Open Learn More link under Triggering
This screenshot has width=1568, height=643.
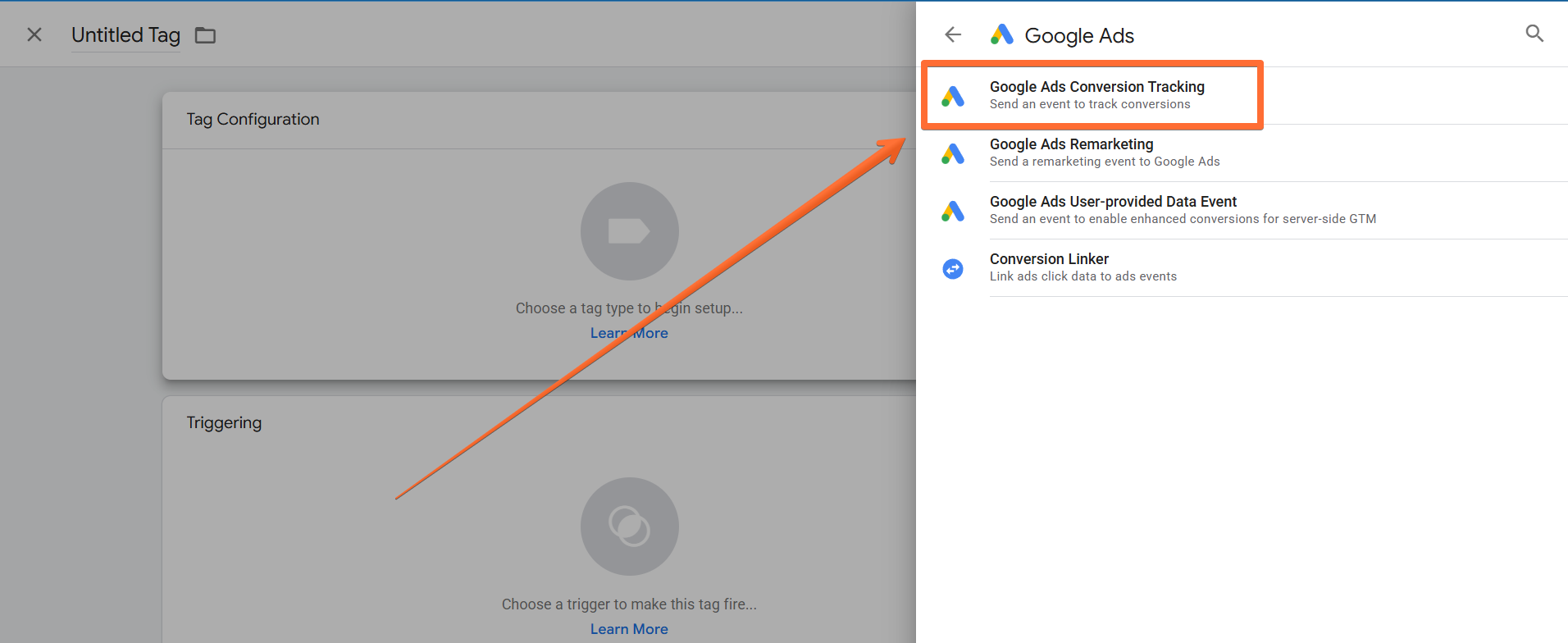click(x=629, y=629)
